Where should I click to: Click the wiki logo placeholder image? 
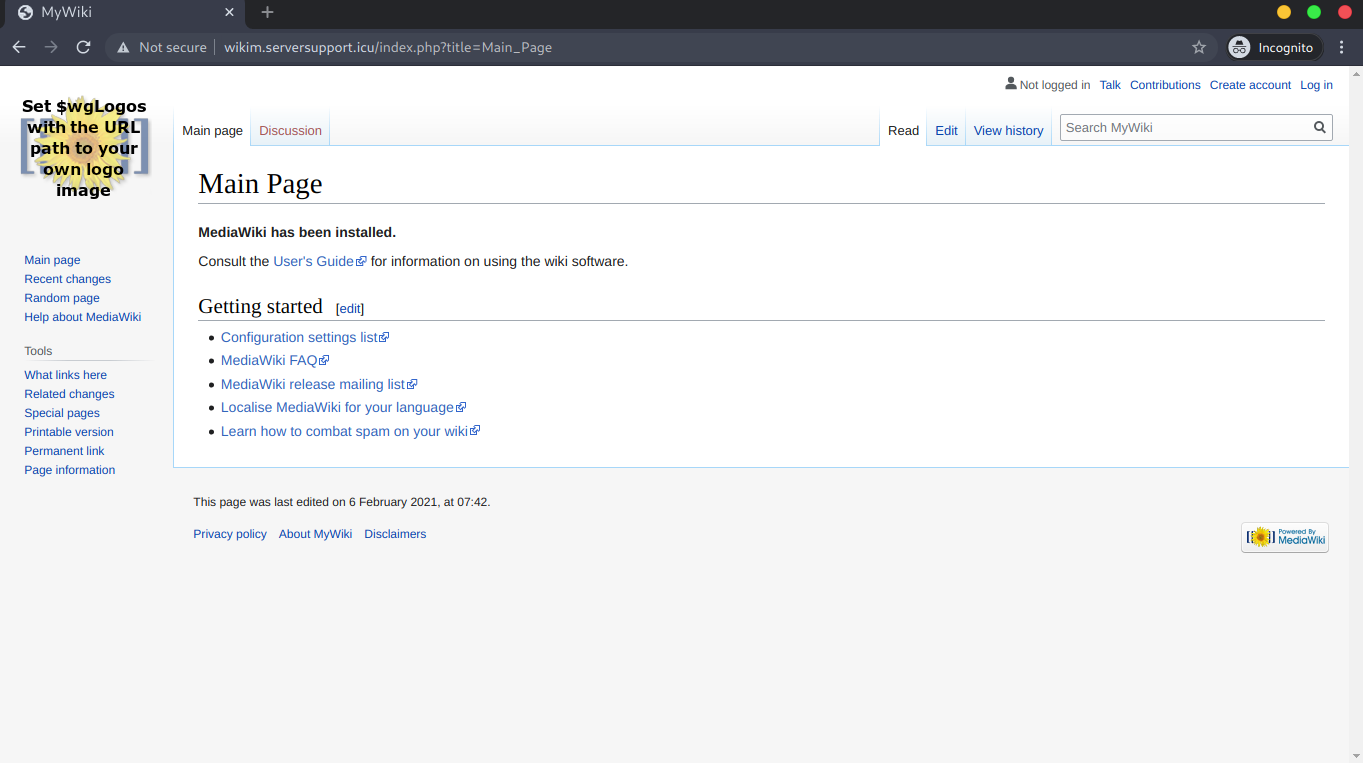click(x=84, y=148)
